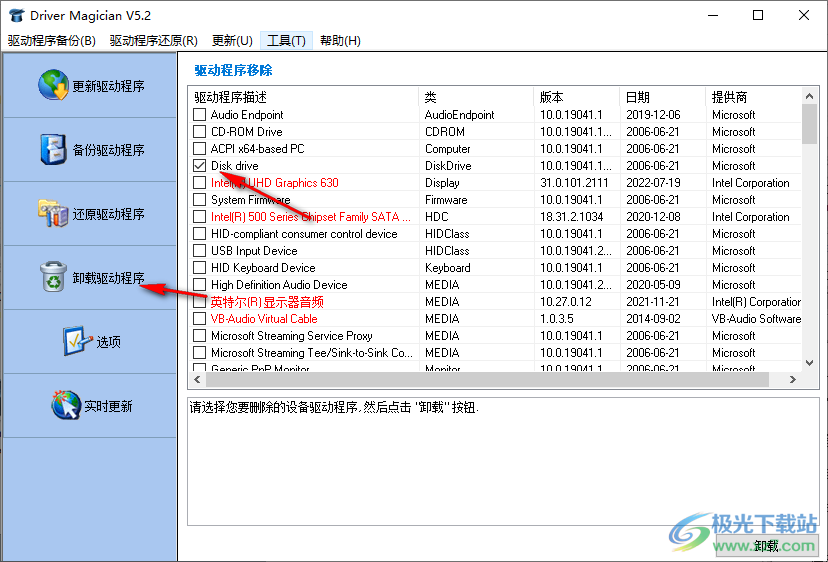The width and height of the screenshot is (828, 562).
Task: Check the HID-compliant consumer control device checkbox
Action: (x=200, y=233)
